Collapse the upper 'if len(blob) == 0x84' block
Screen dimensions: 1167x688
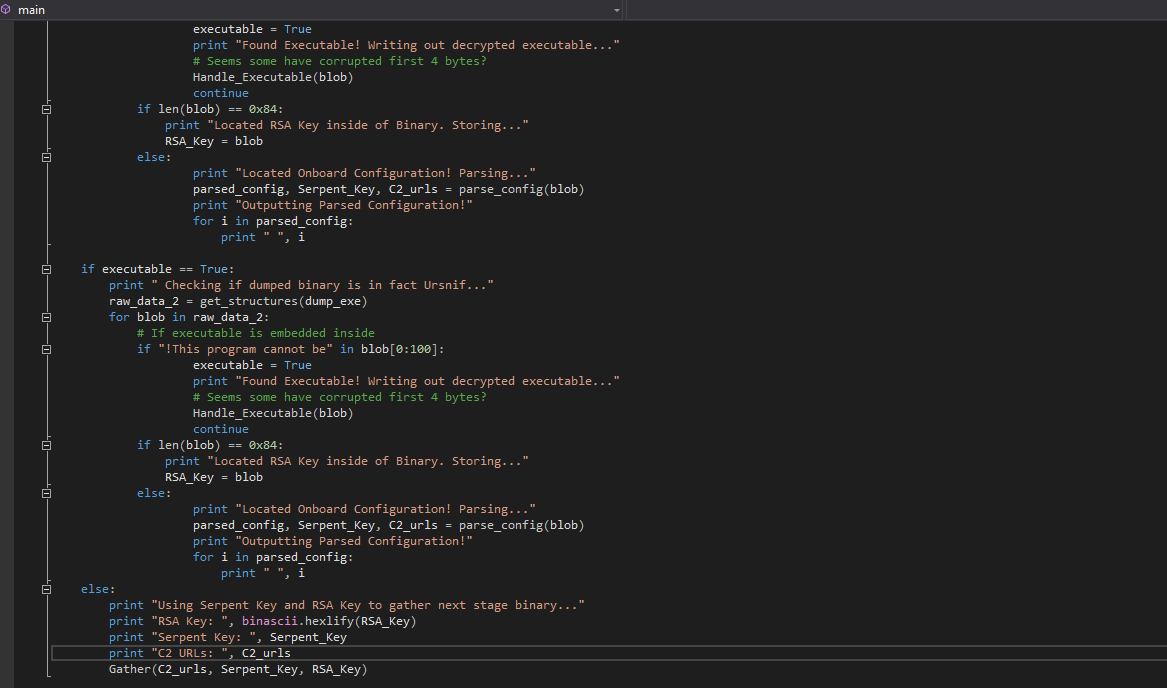pyautogui.click(x=47, y=109)
